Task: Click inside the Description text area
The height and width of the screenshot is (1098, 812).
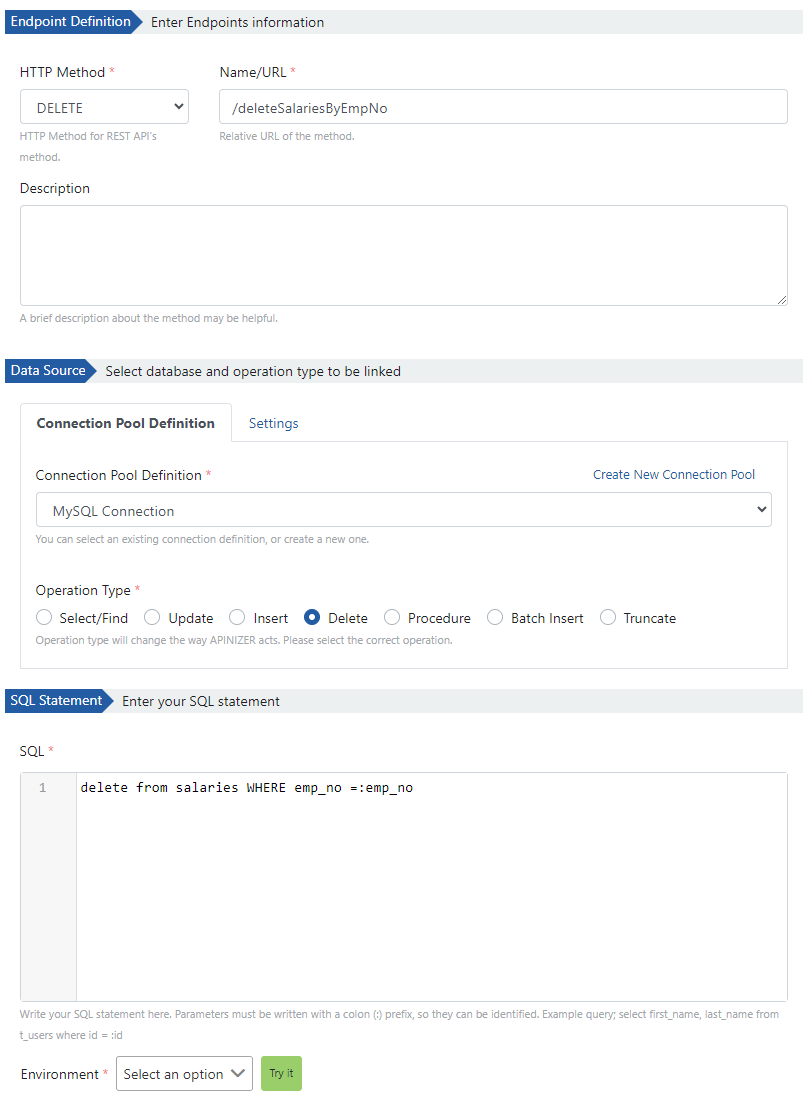Action: (x=403, y=255)
